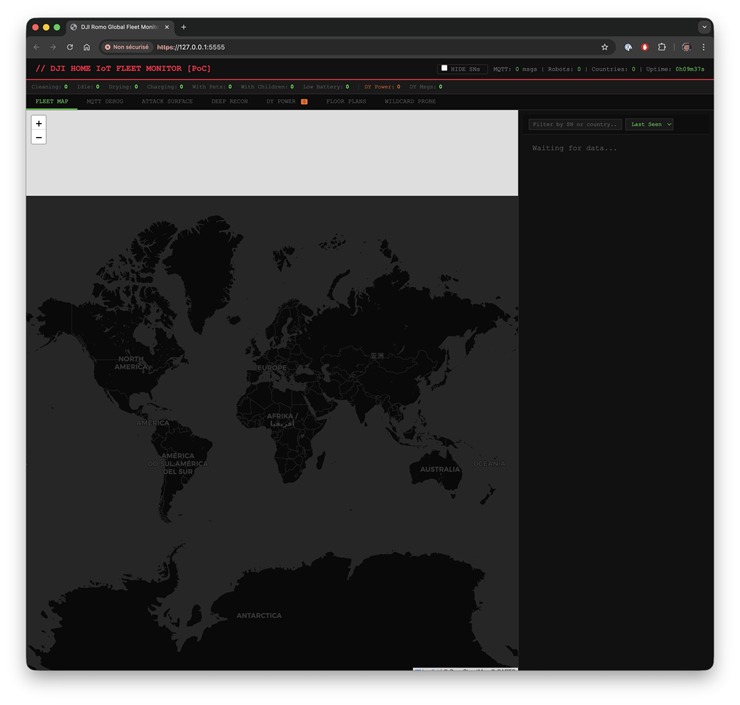Focus the Filter by SN or country field
740x705 pixels.
tap(575, 125)
